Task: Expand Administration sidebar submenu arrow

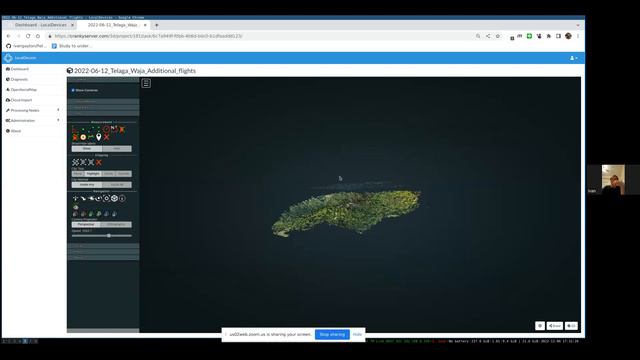Action: pyautogui.click(x=58, y=120)
